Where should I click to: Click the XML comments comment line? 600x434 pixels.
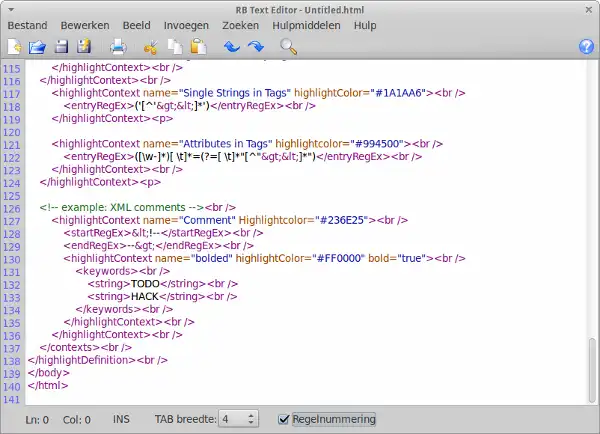[122, 207]
